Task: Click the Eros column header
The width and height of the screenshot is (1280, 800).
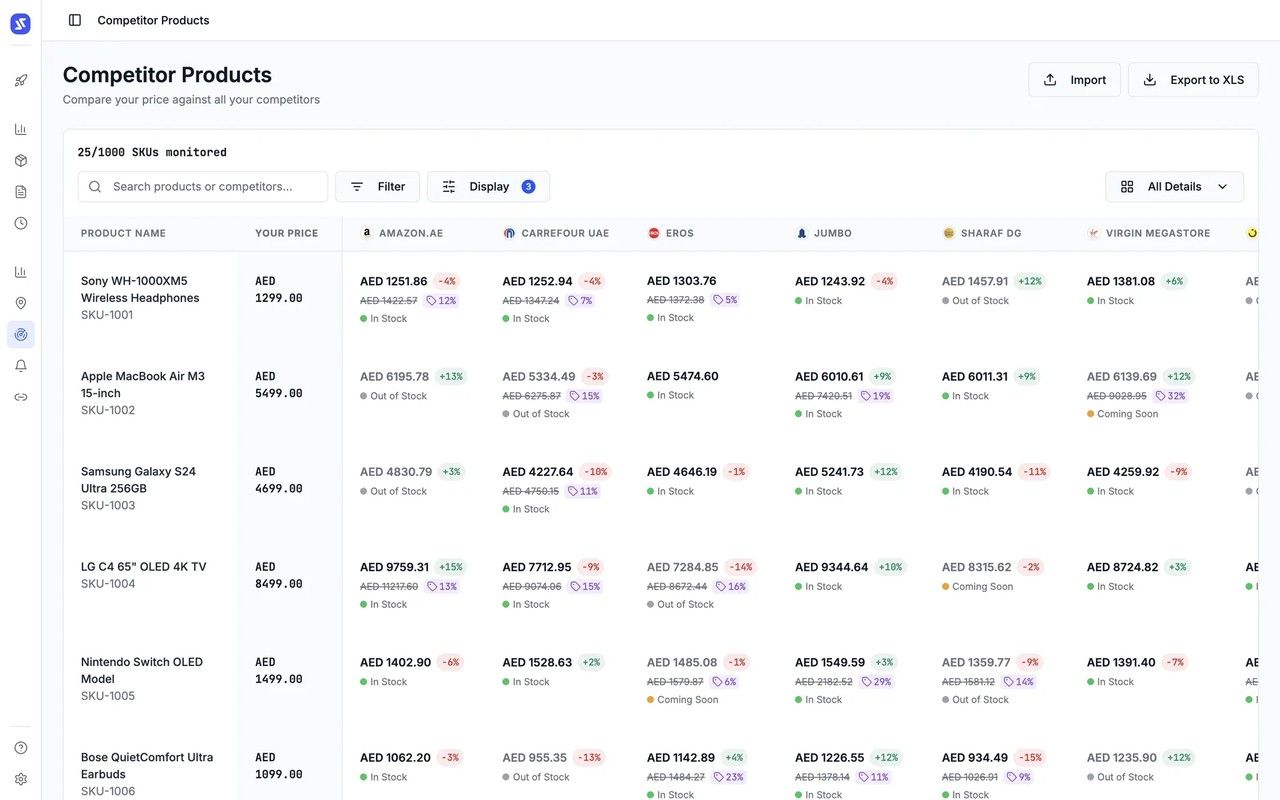Action: click(671, 233)
